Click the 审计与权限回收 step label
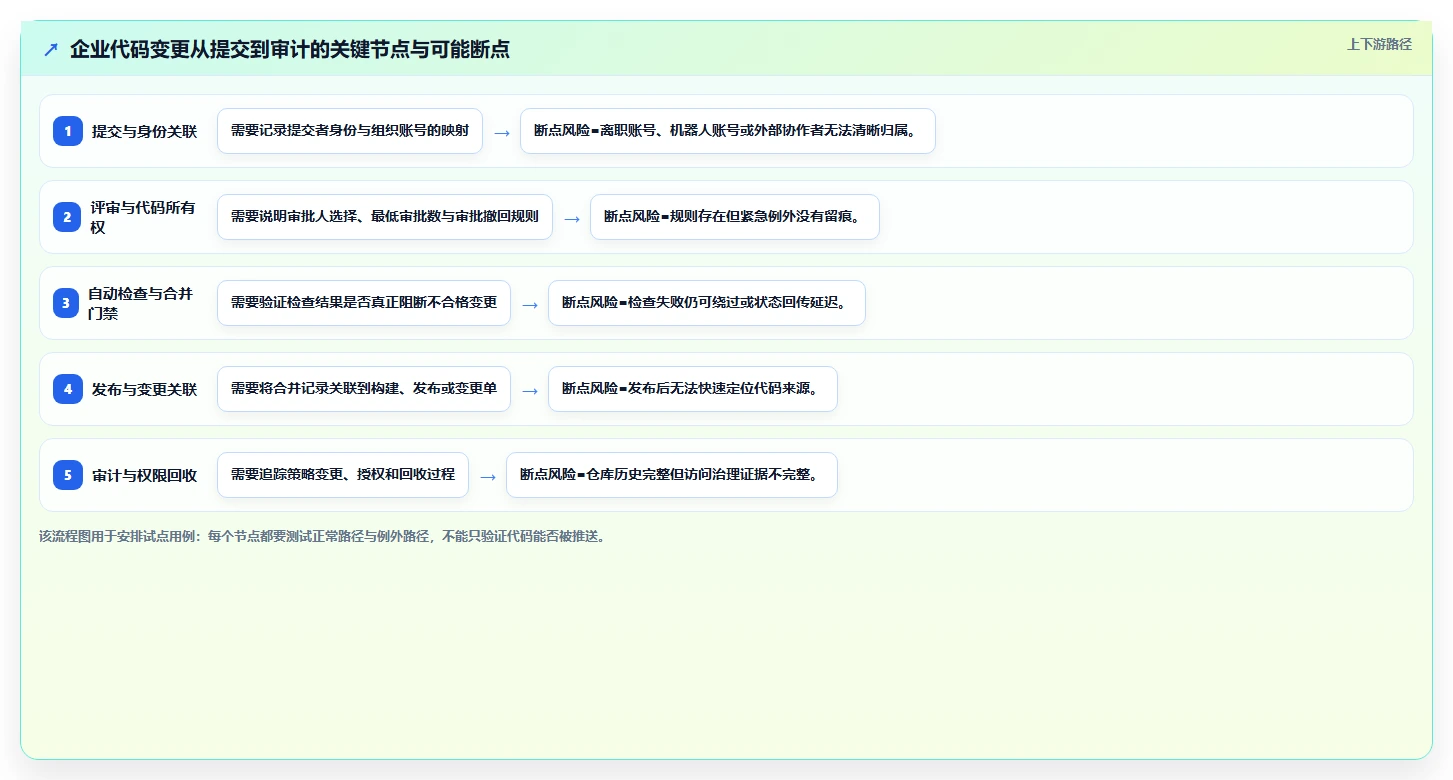 145,475
